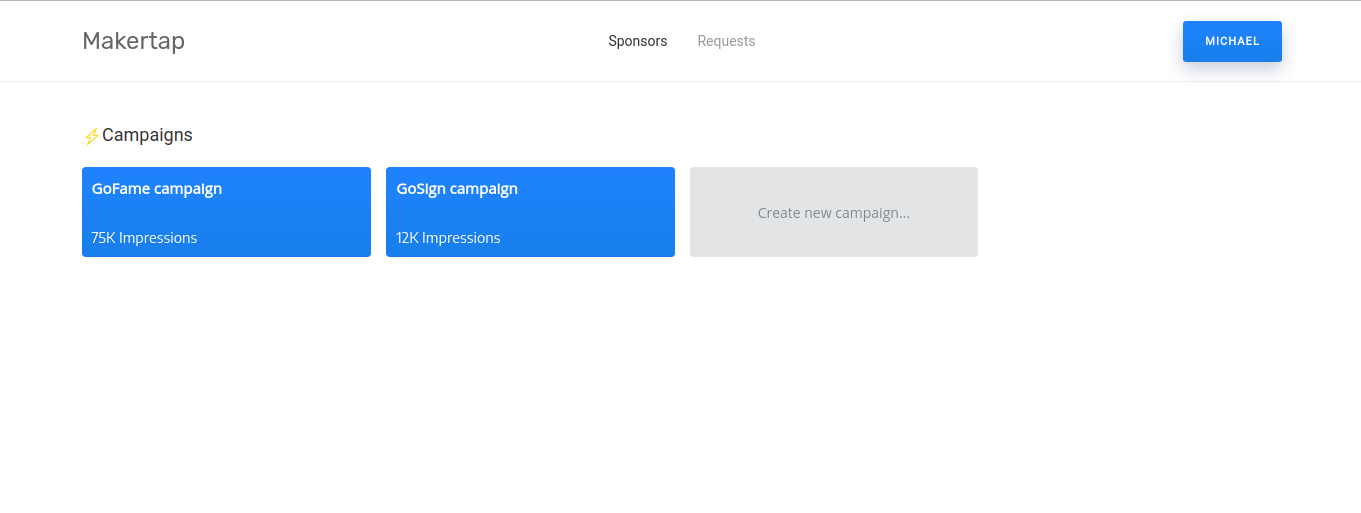The image size is (1361, 513).
Task: Click the grey tile to add a campaign
Action: [834, 212]
